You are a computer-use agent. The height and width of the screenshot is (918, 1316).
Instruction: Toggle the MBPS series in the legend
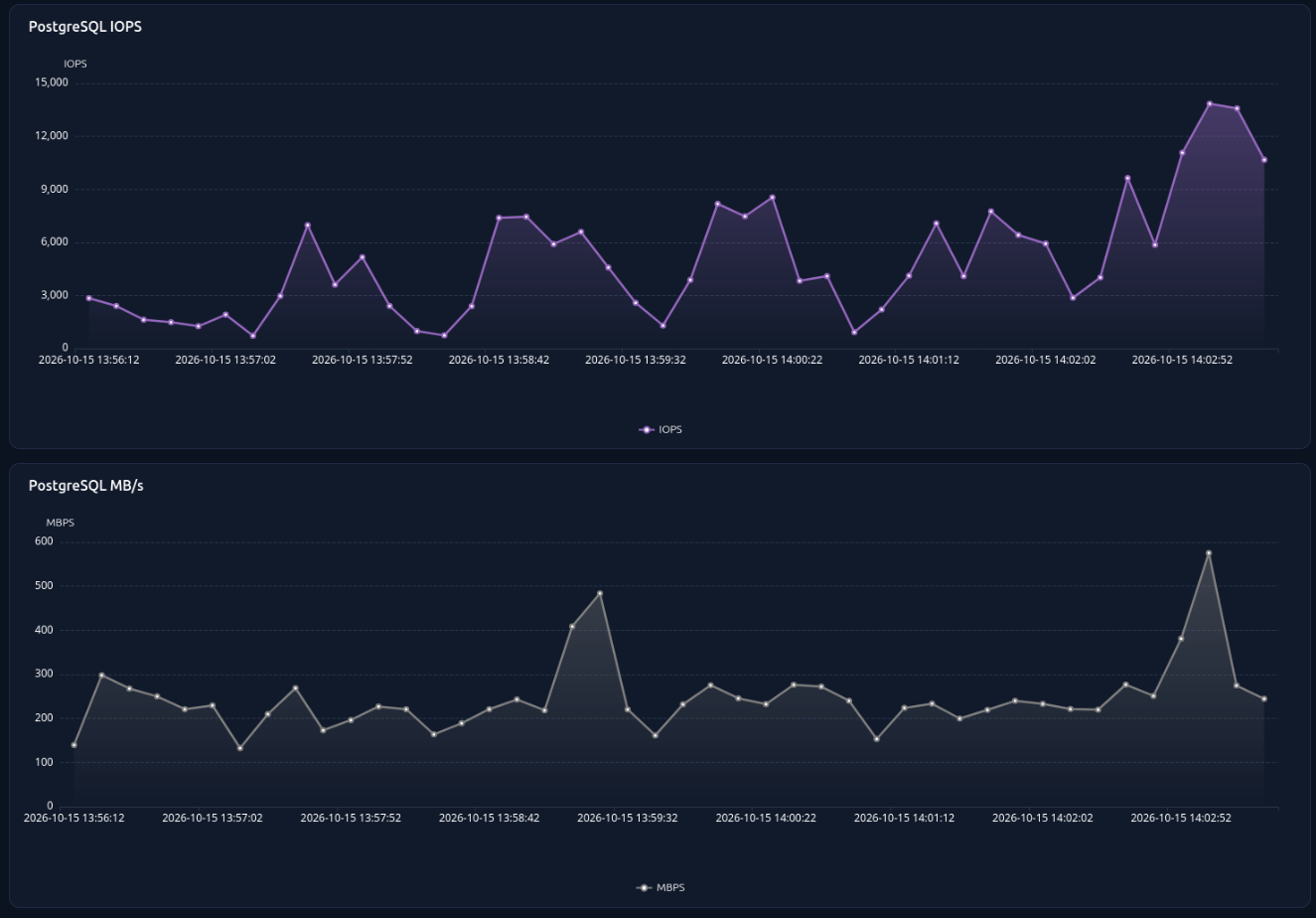[x=660, y=887]
